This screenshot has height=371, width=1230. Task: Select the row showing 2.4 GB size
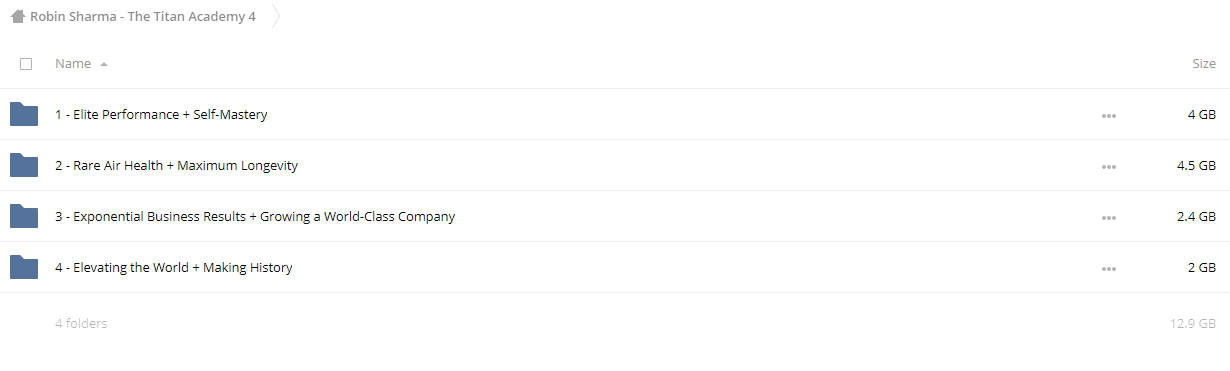[615, 217]
